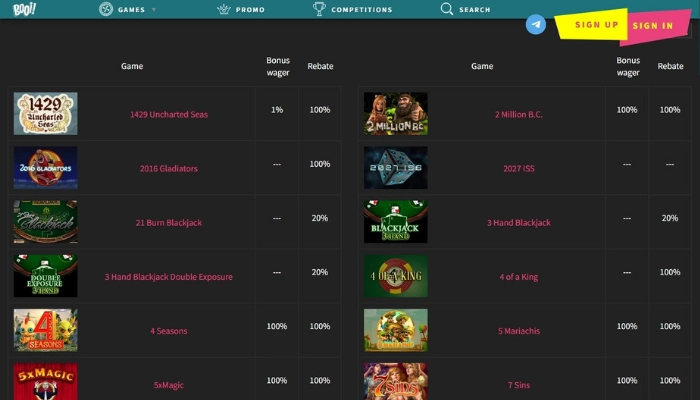Open the Promo menu item

(x=251, y=10)
